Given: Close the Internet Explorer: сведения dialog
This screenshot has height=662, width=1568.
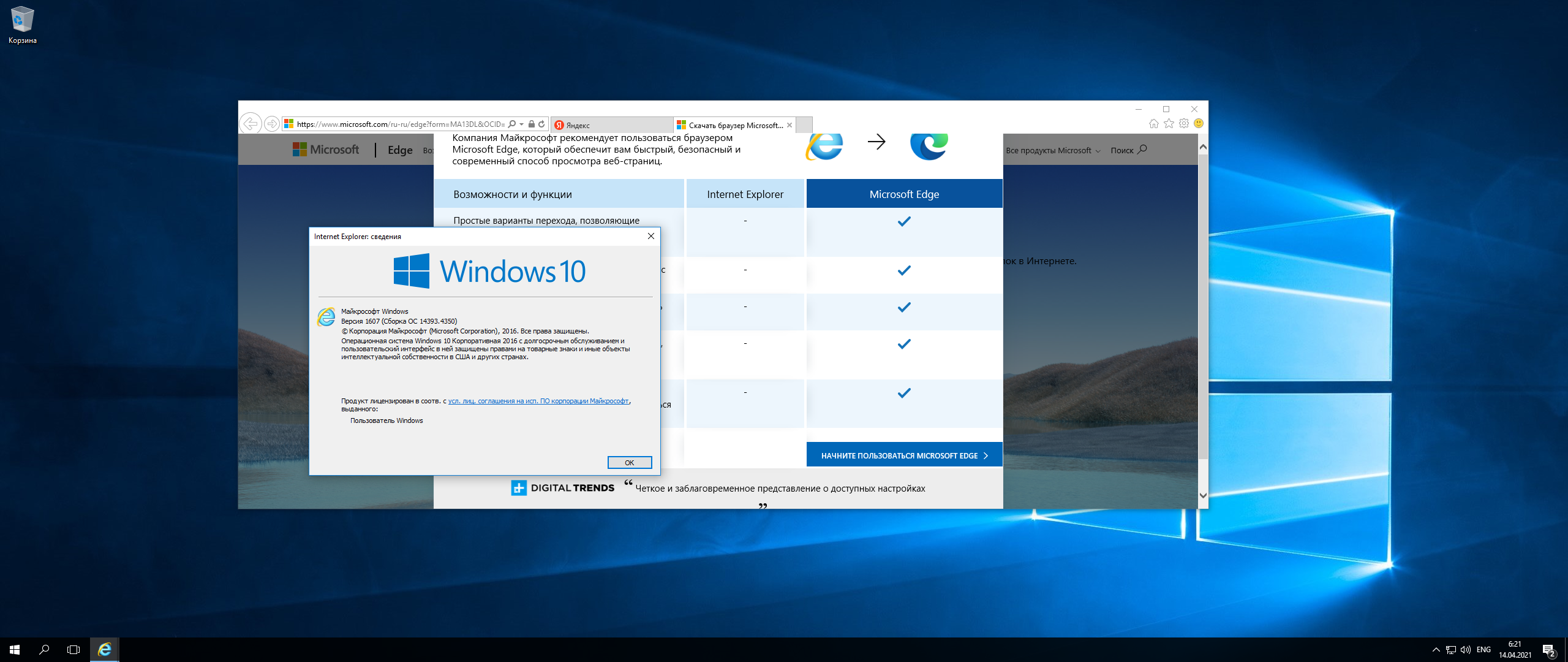Looking at the screenshot, I should click(651, 236).
